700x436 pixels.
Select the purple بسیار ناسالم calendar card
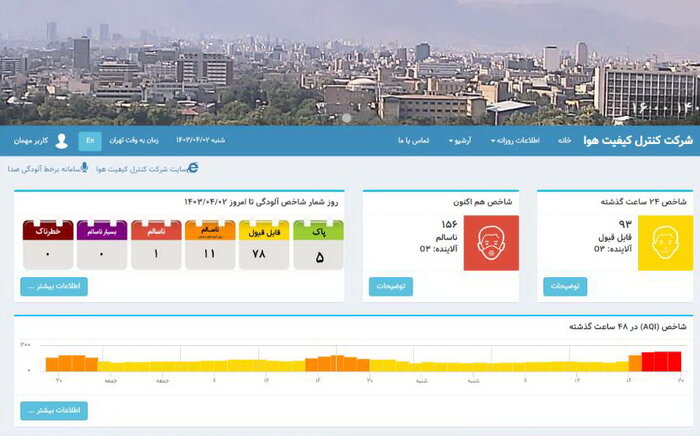tap(102, 245)
